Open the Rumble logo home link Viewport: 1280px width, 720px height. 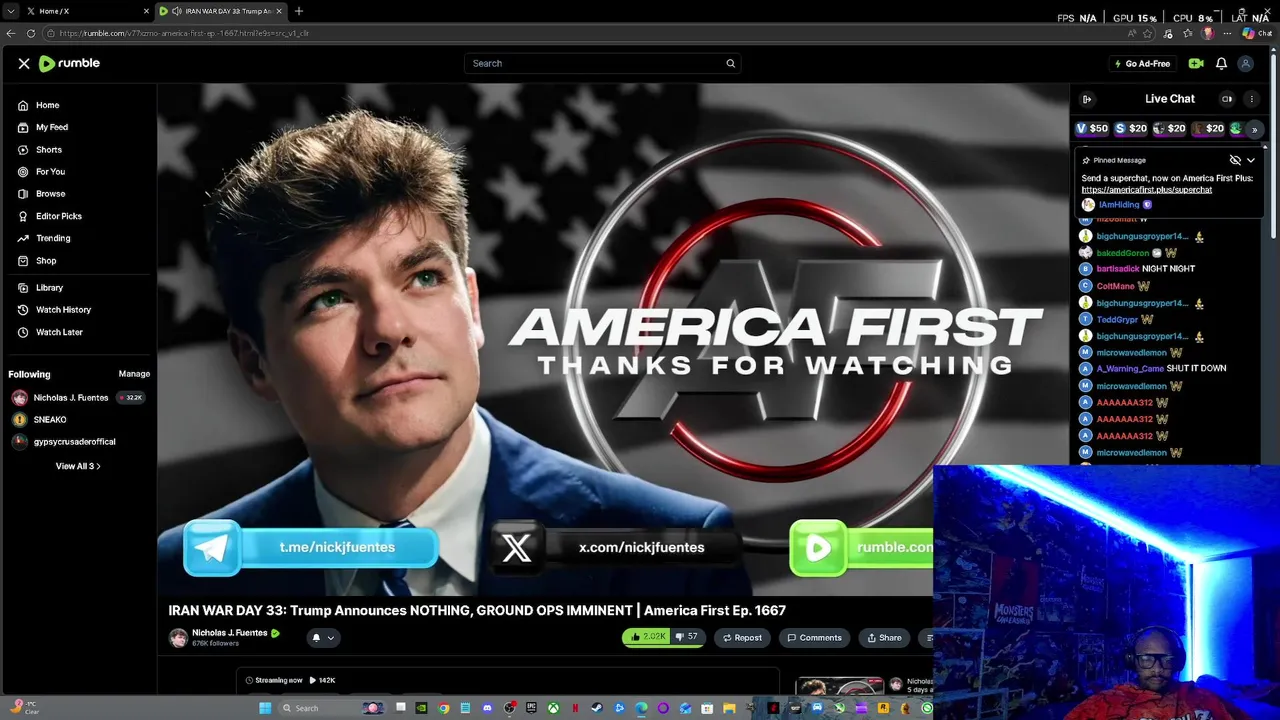click(x=69, y=63)
